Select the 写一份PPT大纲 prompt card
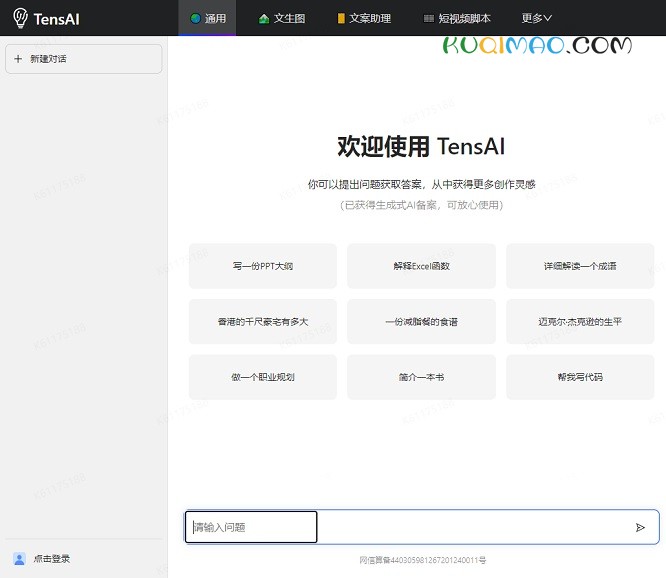The image size is (666, 578). (263, 266)
